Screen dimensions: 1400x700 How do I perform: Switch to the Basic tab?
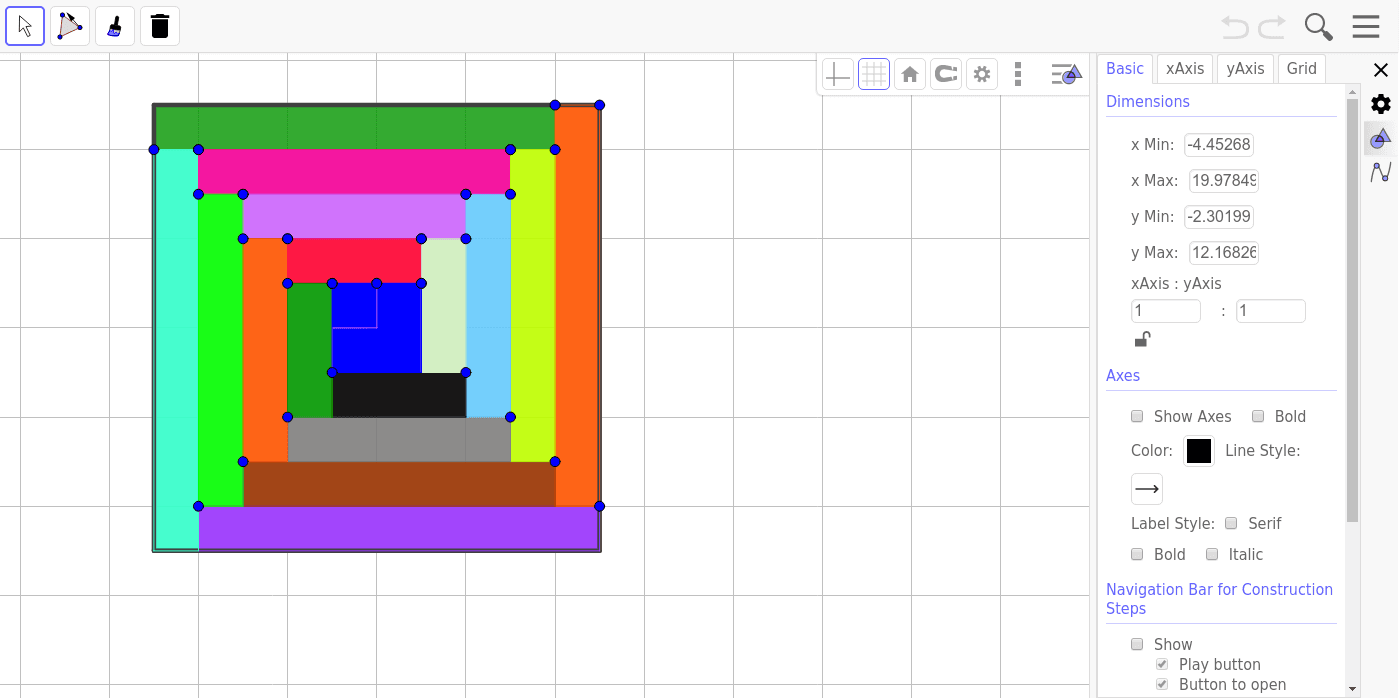coord(1125,68)
